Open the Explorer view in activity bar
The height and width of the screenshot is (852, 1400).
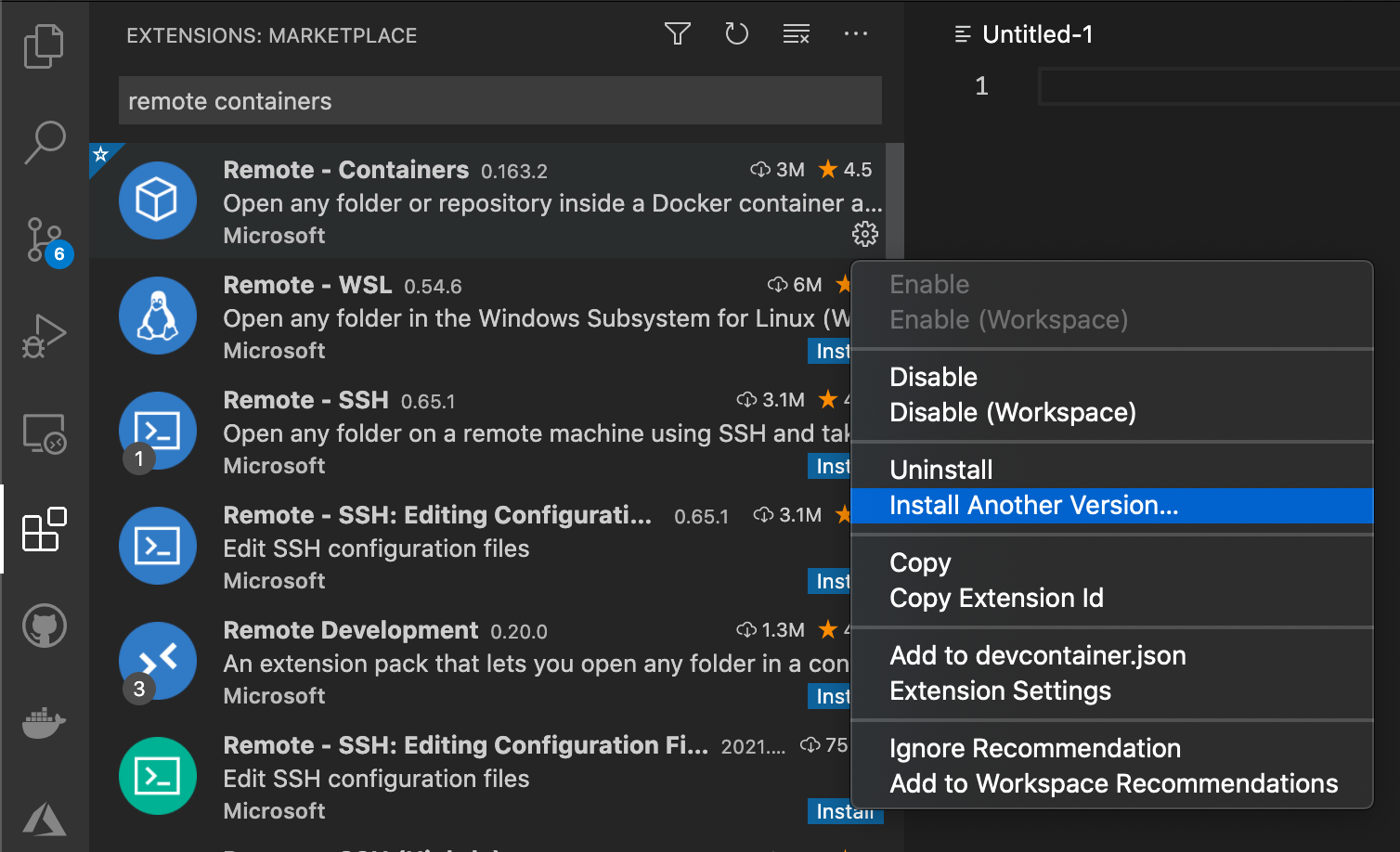(44, 46)
